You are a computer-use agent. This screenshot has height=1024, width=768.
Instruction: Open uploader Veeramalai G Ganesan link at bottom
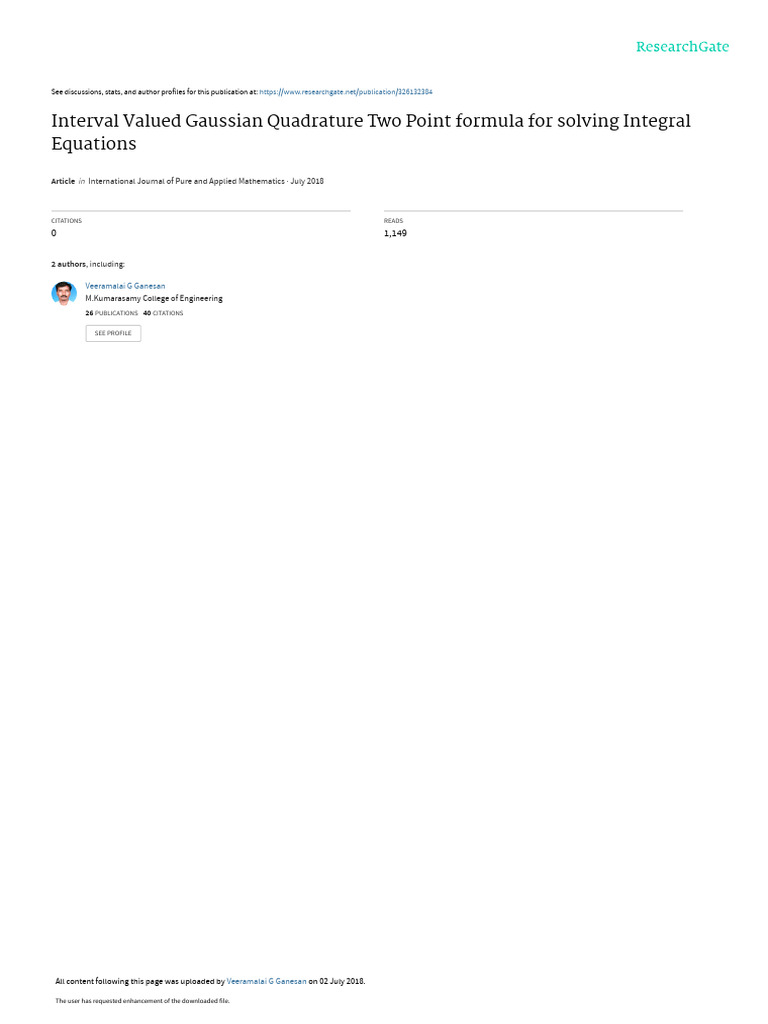266,981
